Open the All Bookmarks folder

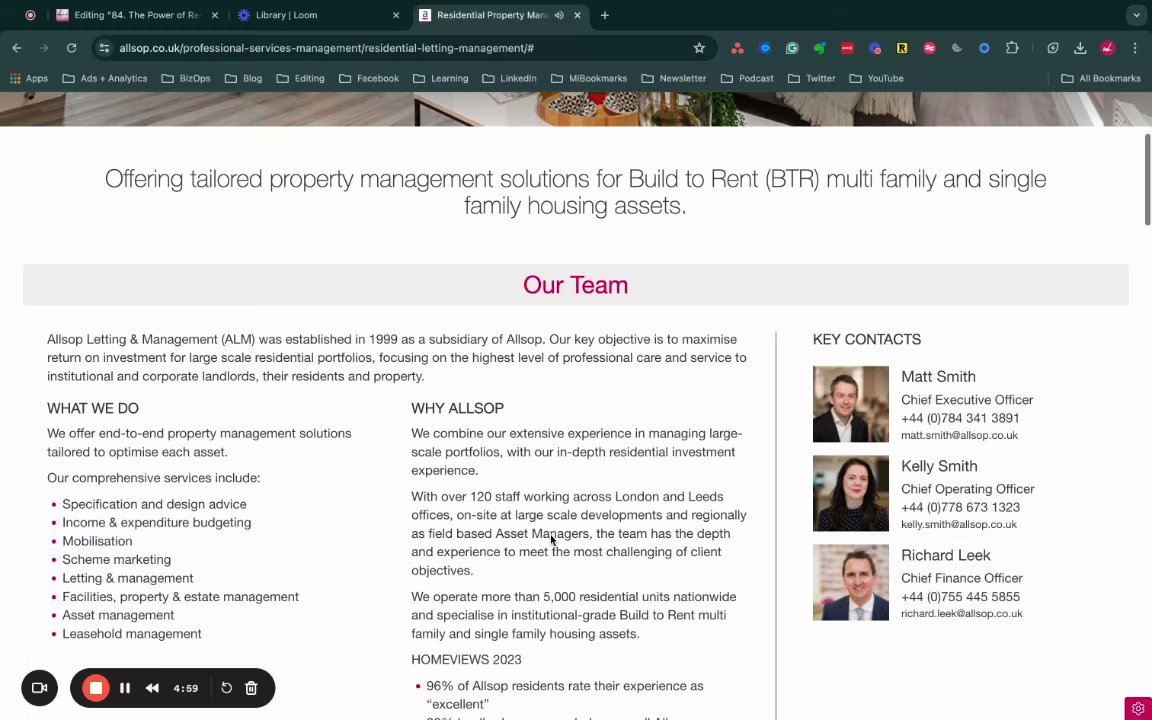1101,78
